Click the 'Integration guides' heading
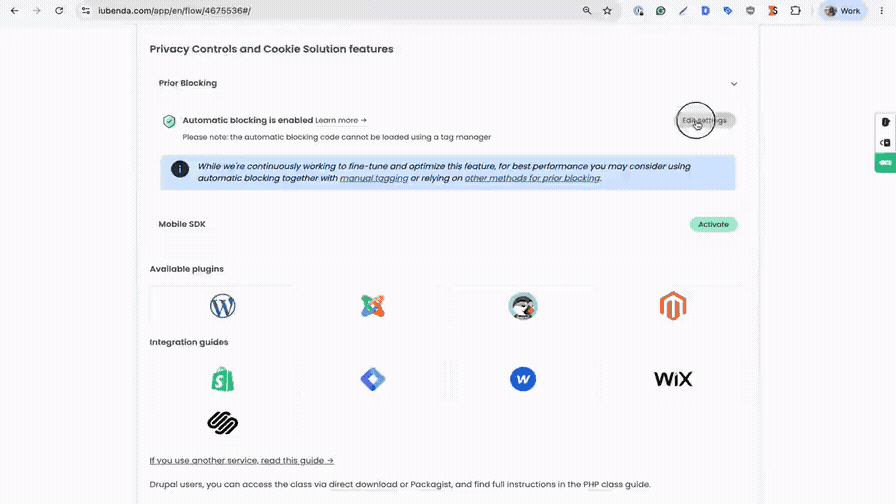 (189, 342)
